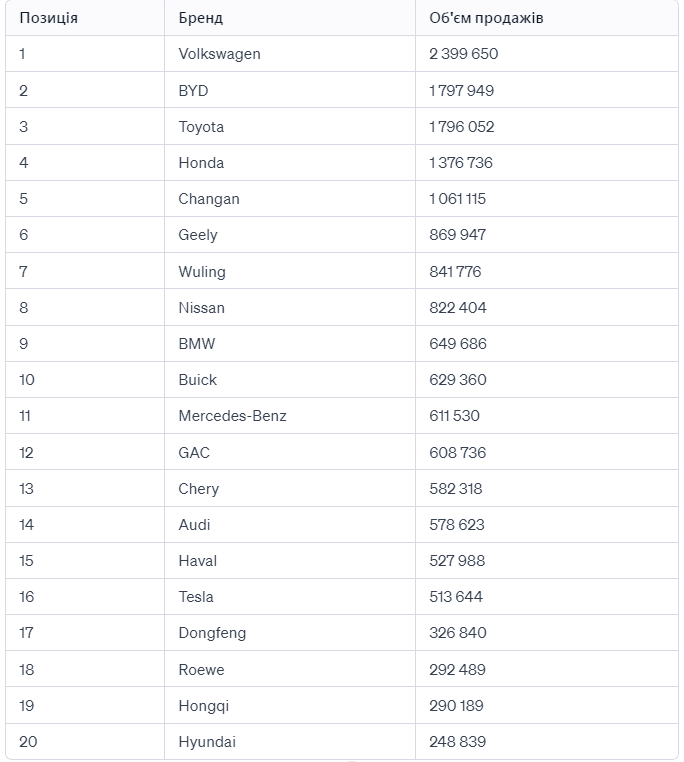Image resolution: width=684 pixels, height=762 pixels.
Task: Click the Позиція column header
Action: (49, 18)
